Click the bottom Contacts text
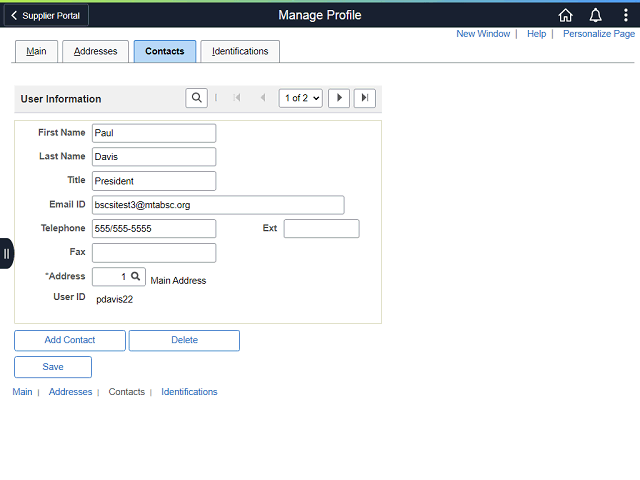Image resolution: width=640 pixels, height=480 pixels. (127, 392)
